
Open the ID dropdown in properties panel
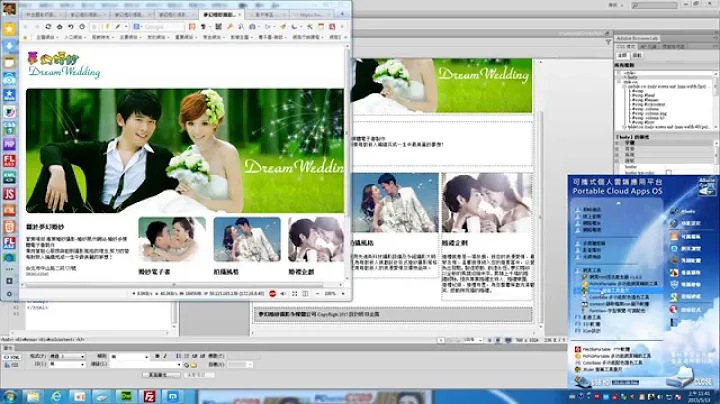click(x=67, y=365)
